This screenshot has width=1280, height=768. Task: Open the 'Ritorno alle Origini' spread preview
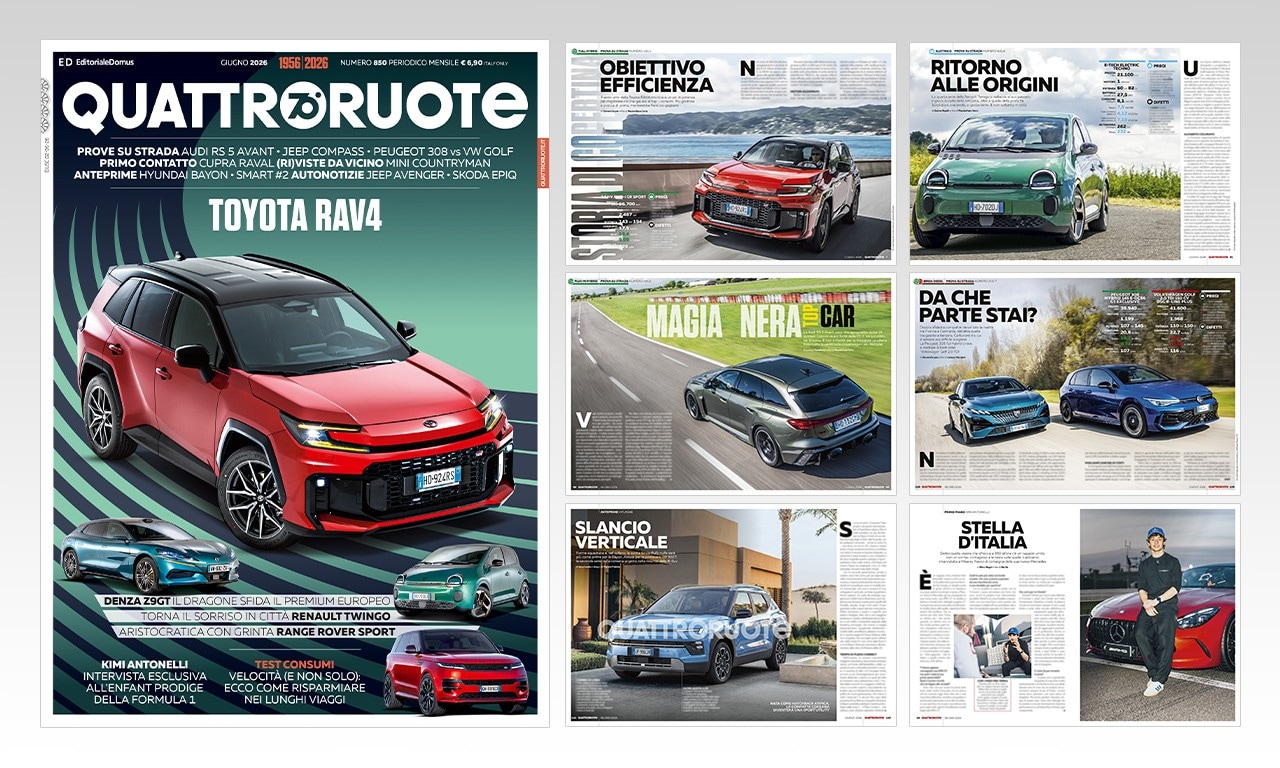(1074, 153)
